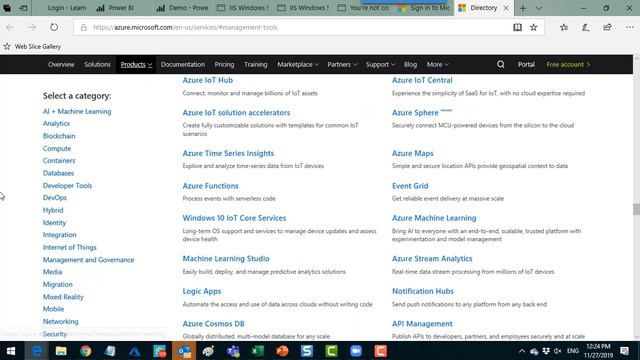Select the Blockchain category
Viewport: 640px width, 360px height.
59,136
